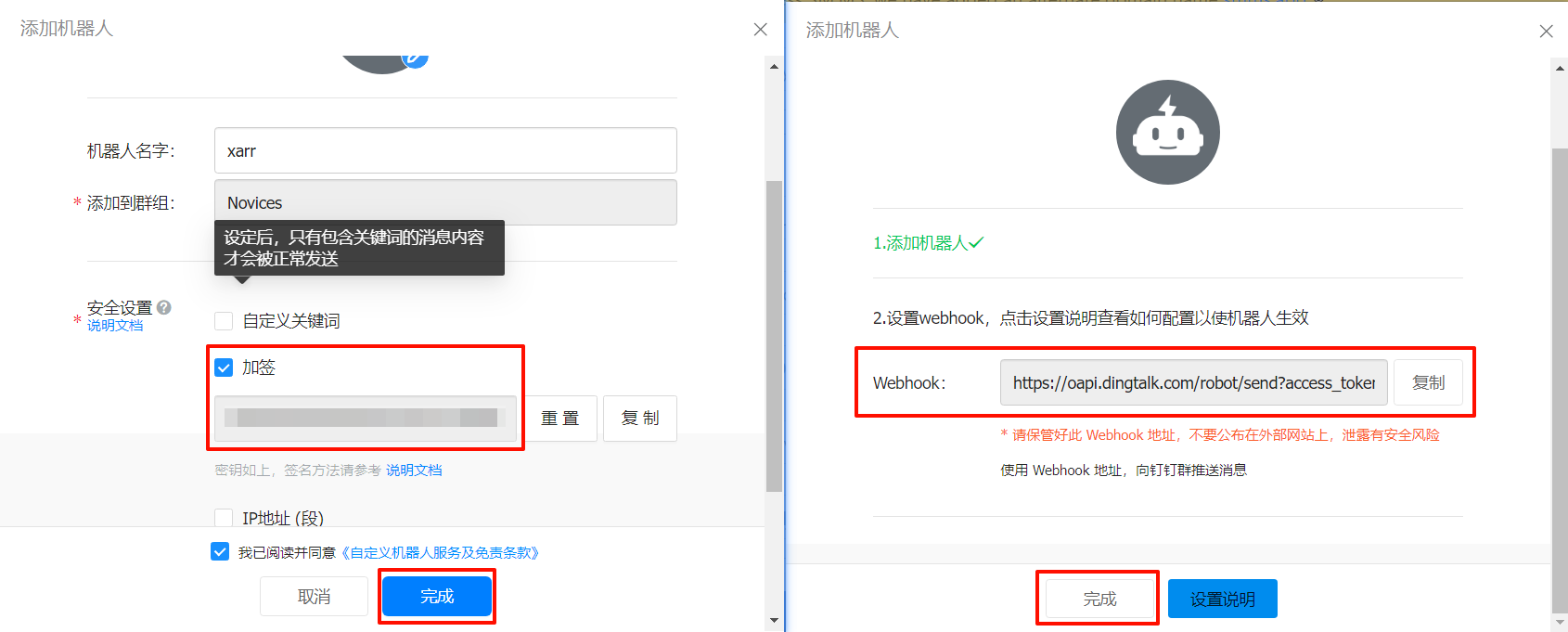Click the avatar edit pencil icon
Image resolution: width=1568 pixels, height=632 pixels.
[415, 58]
